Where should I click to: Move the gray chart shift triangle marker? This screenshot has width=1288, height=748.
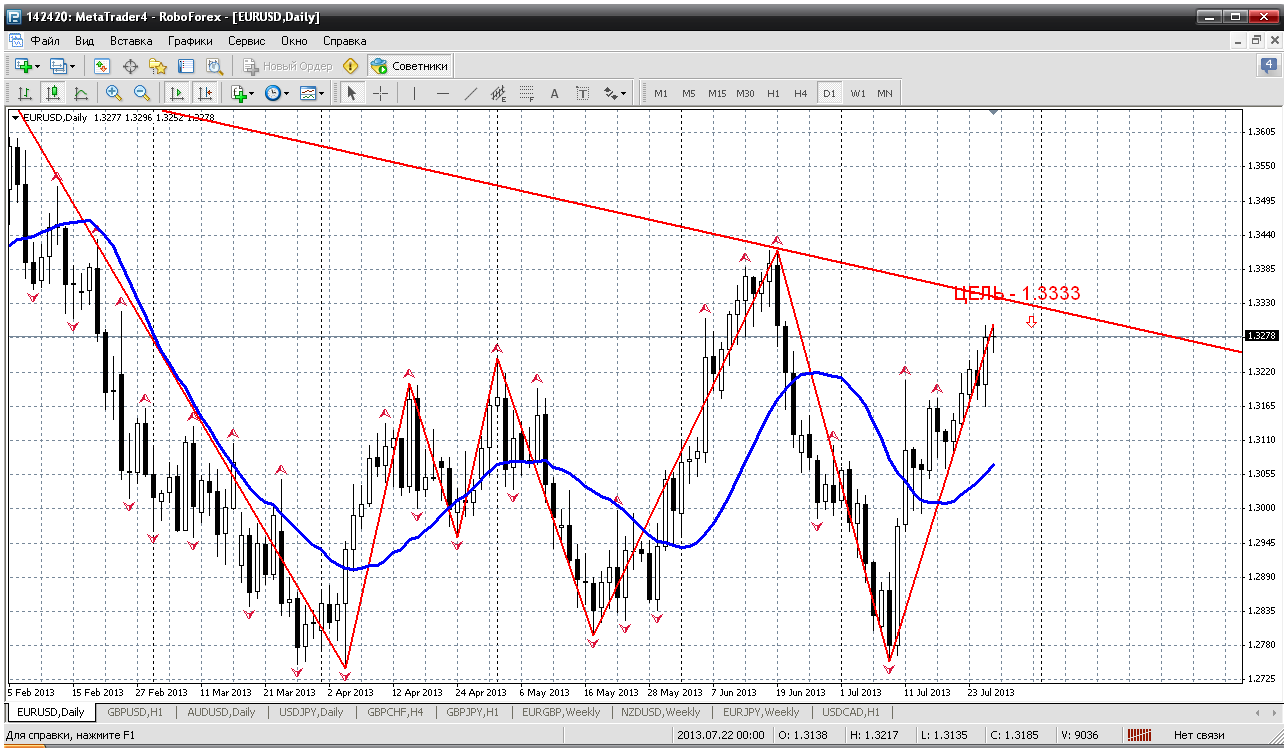993,112
